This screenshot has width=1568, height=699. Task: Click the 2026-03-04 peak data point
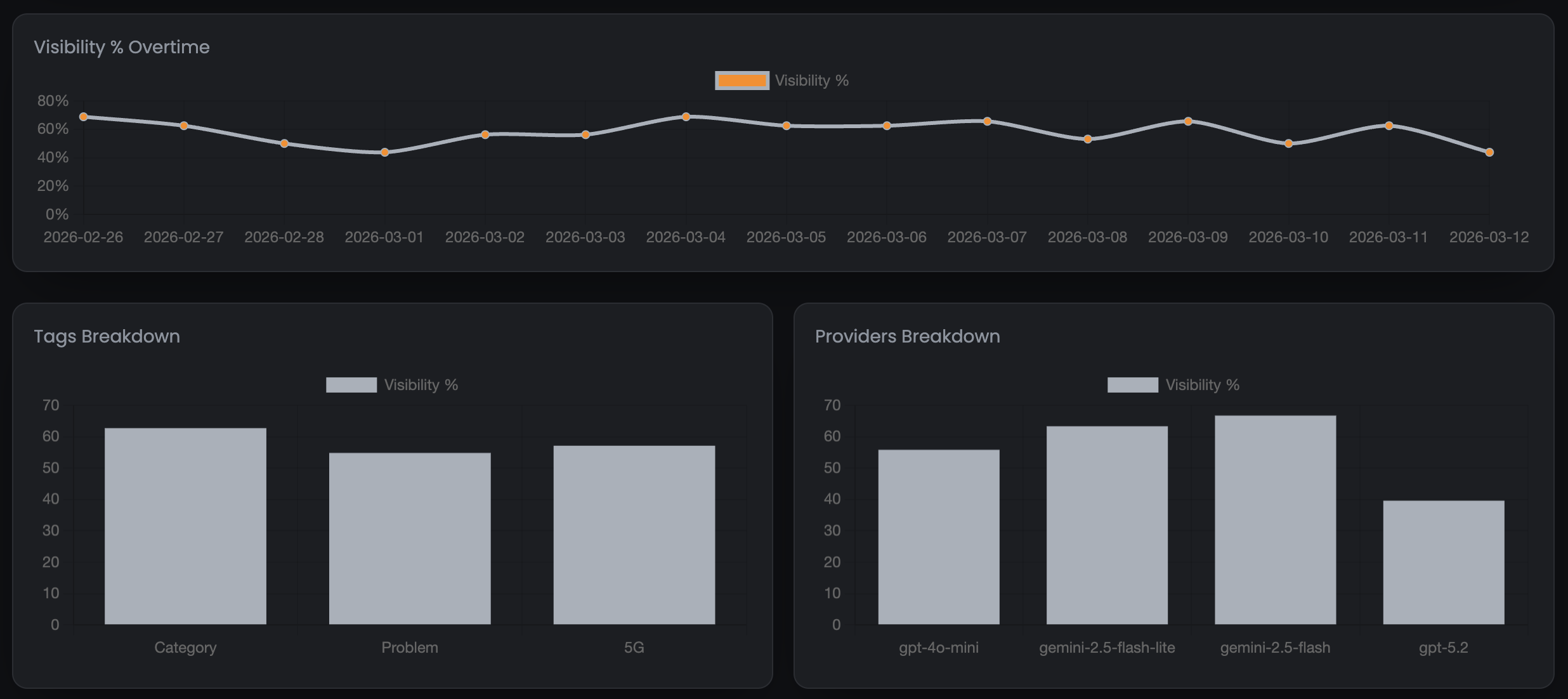pos(686,117)
